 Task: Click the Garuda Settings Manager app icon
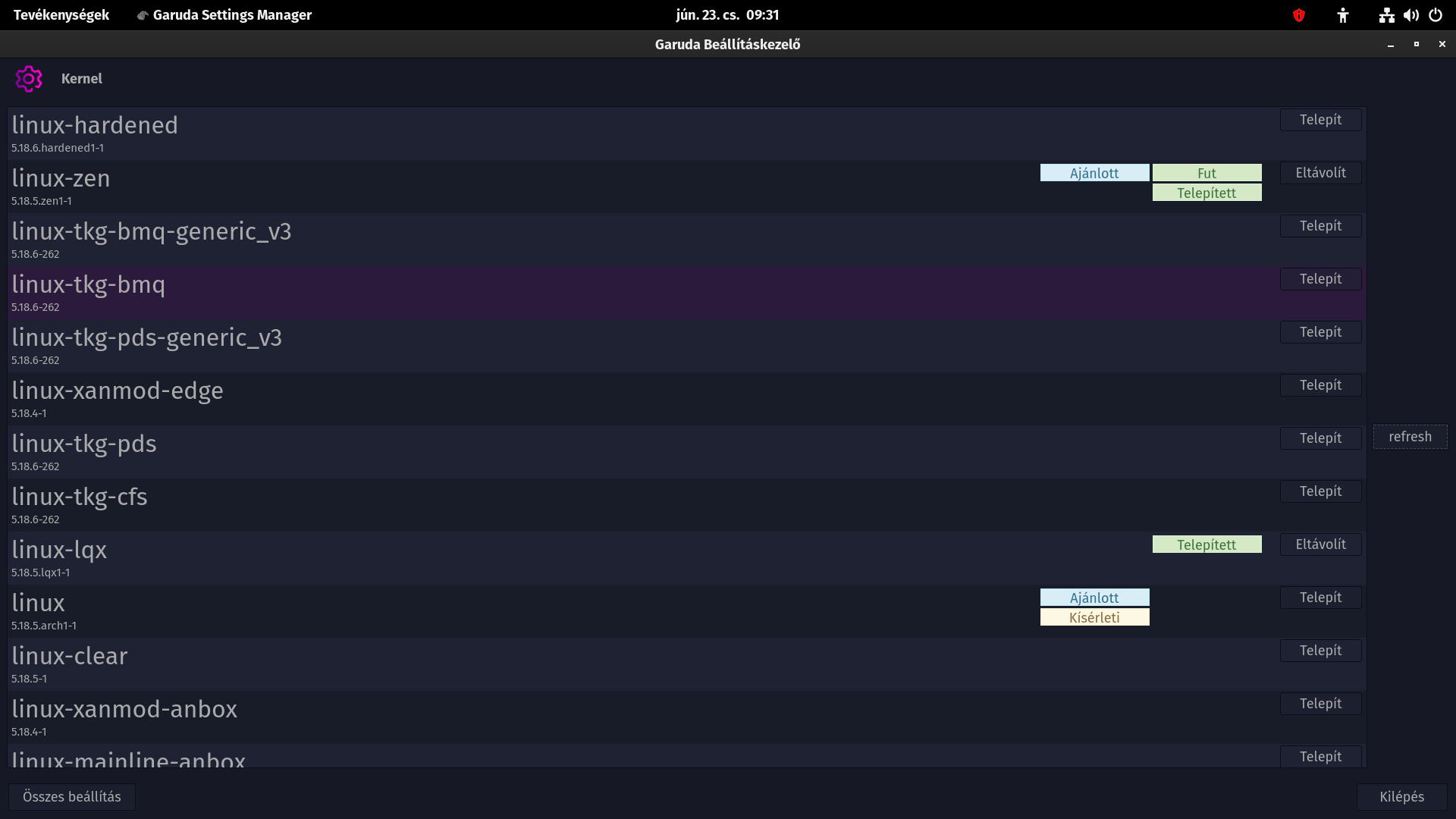pos(142,15)
